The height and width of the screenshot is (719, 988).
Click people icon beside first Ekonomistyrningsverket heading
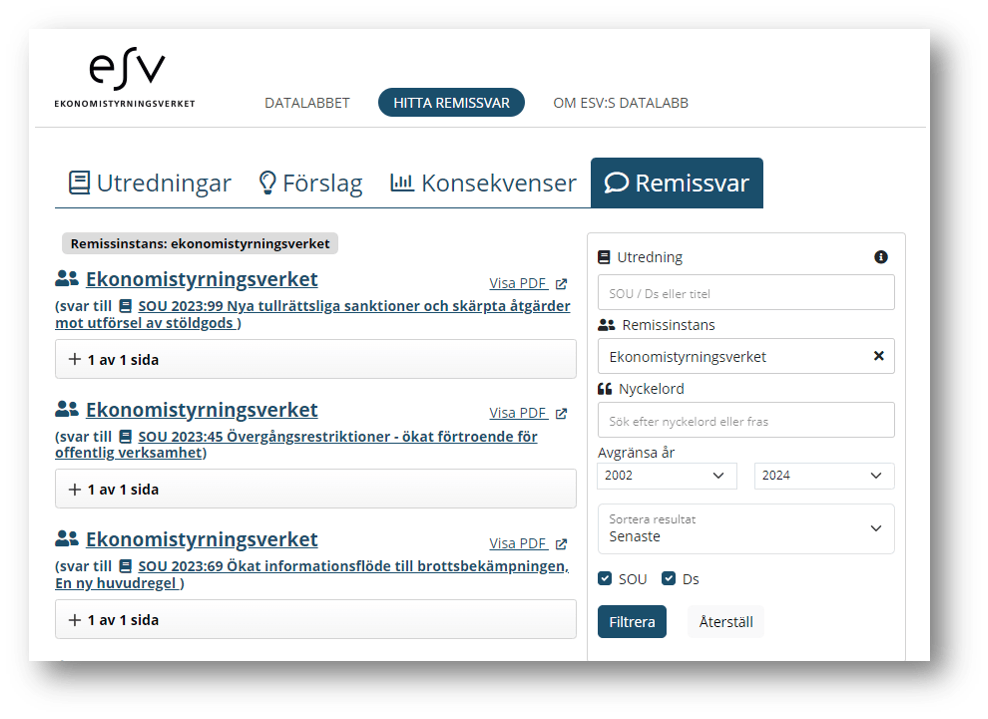pos(67,279)
